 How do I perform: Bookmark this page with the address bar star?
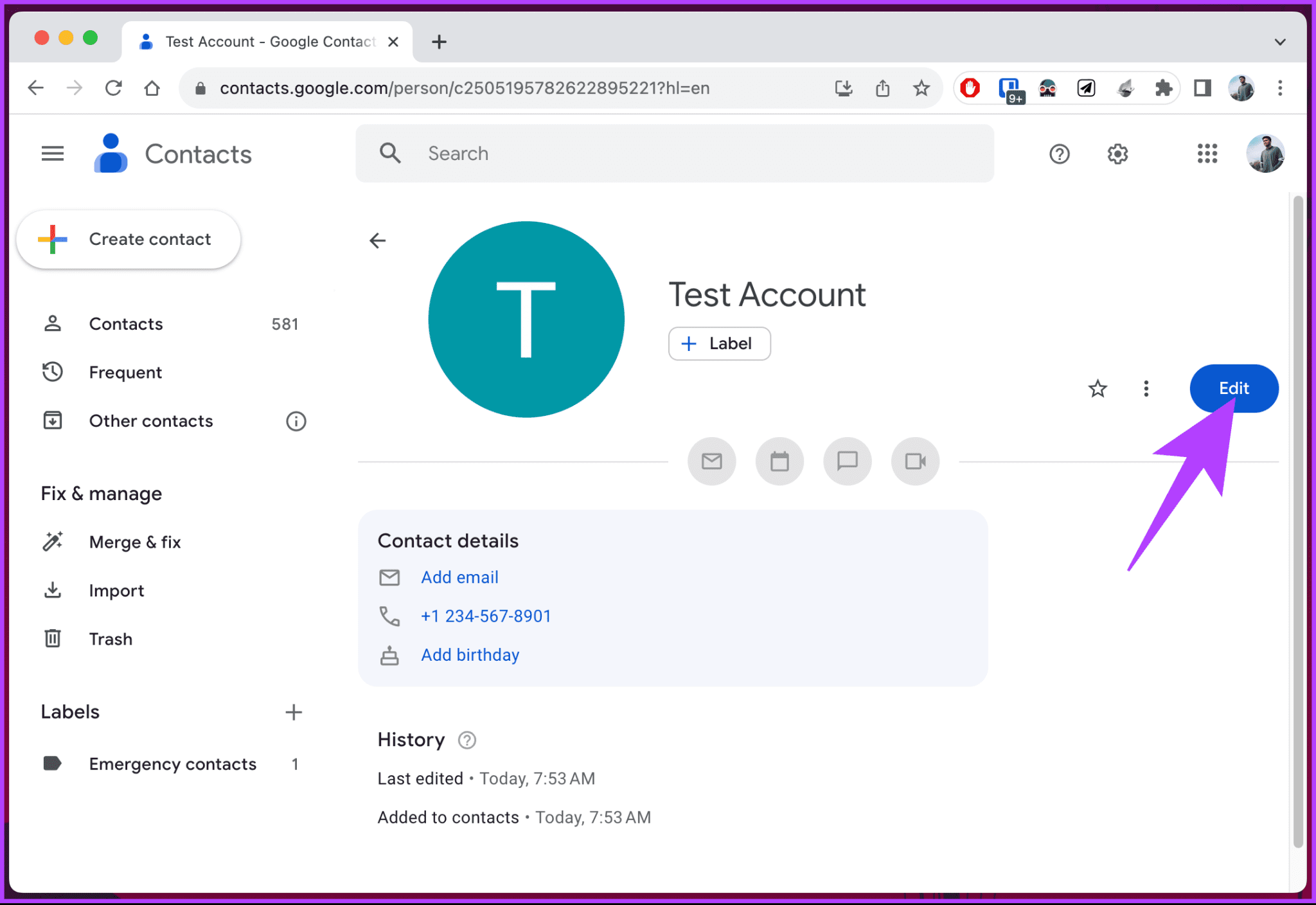(921, 88)
